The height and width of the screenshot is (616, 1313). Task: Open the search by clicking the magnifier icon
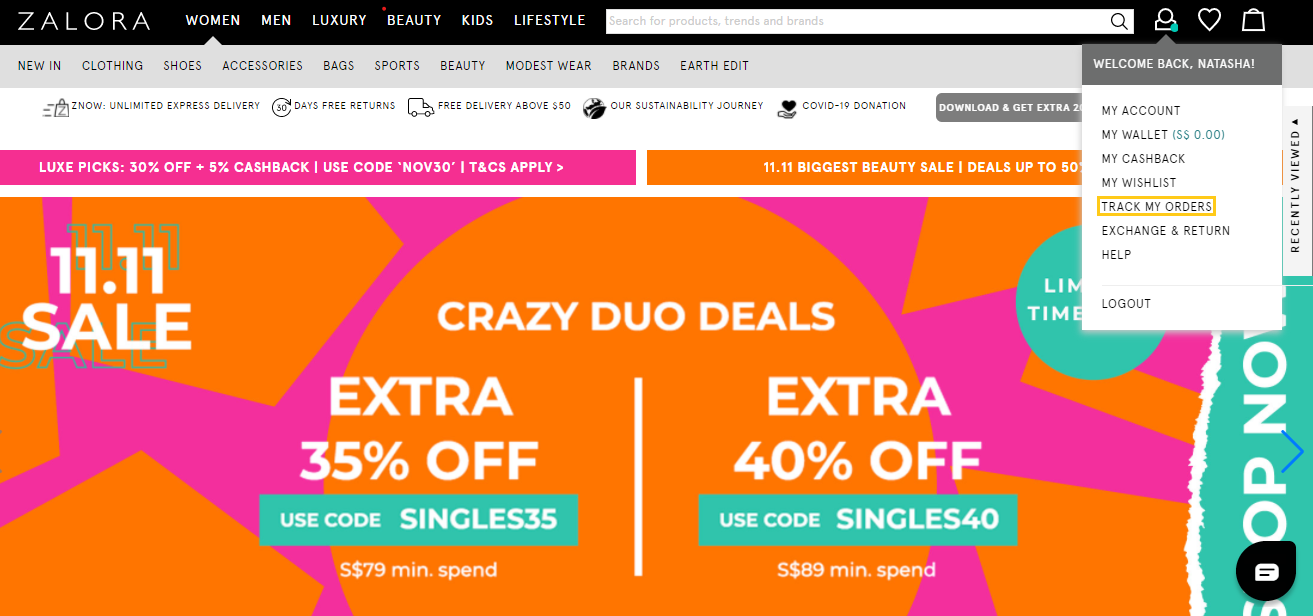click(x=1118, y=20)
